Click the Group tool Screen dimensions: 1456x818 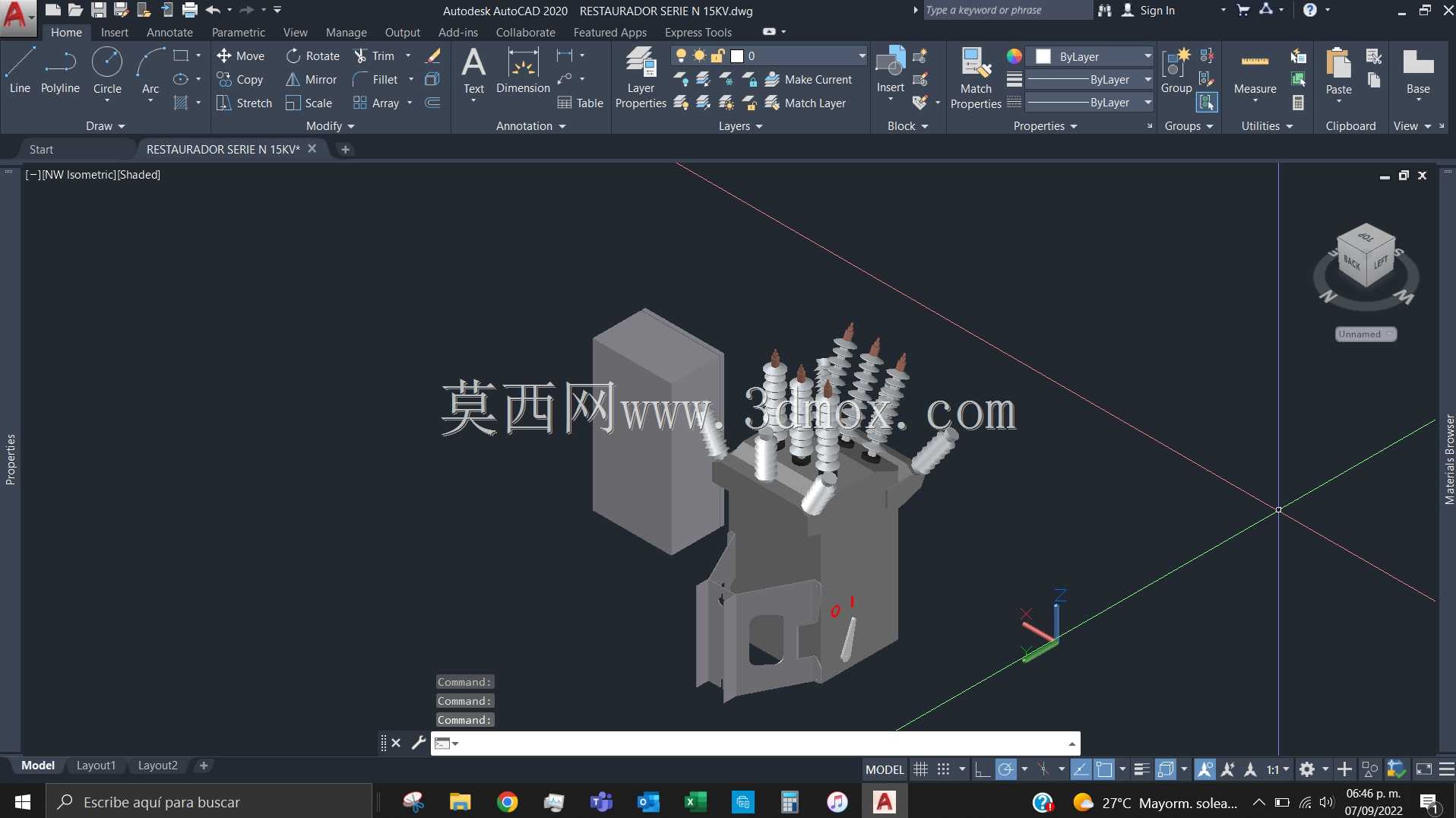(x=1176, y=70)
